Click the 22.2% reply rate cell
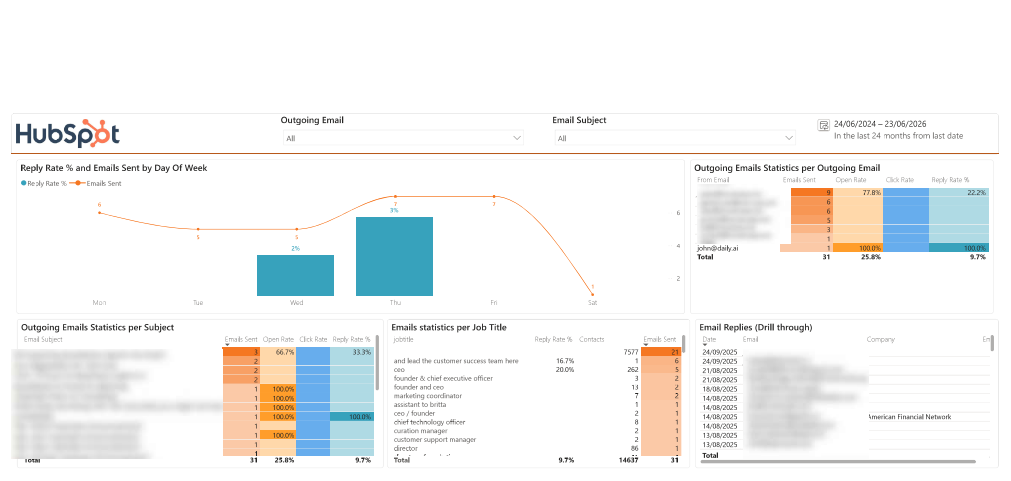 959,192
